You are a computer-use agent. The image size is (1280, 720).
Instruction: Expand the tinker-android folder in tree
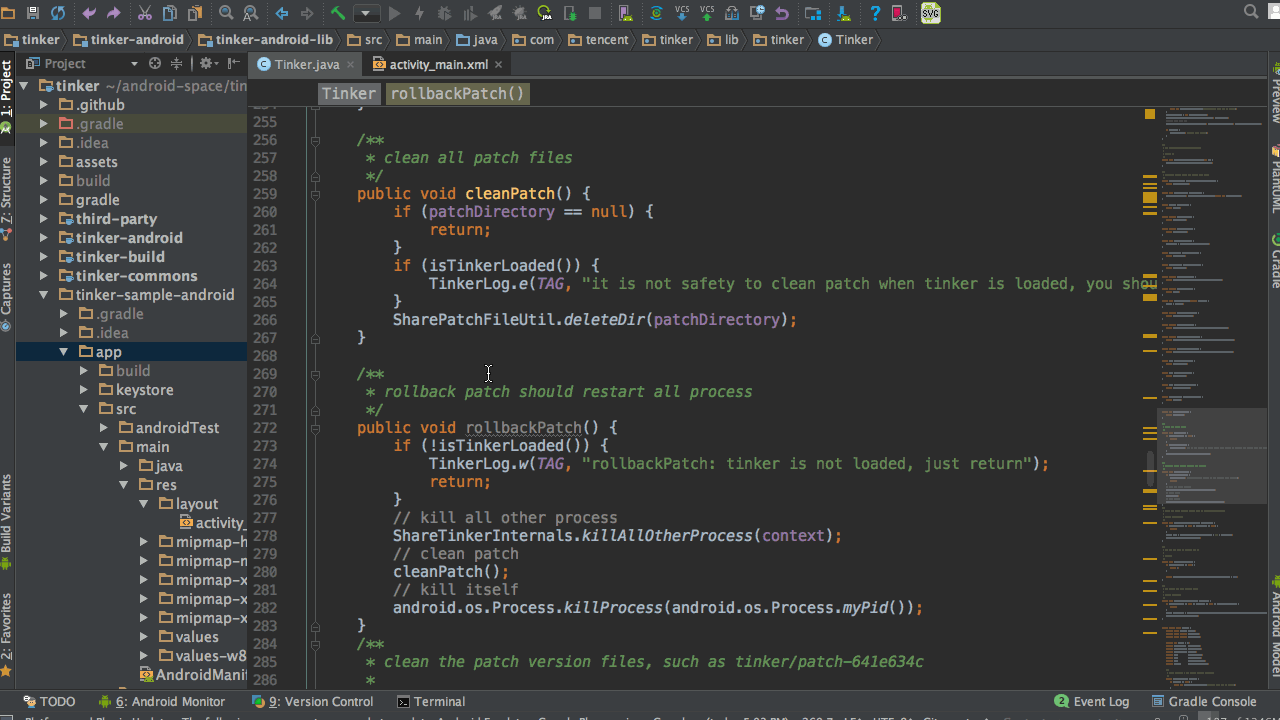(44, 238)
